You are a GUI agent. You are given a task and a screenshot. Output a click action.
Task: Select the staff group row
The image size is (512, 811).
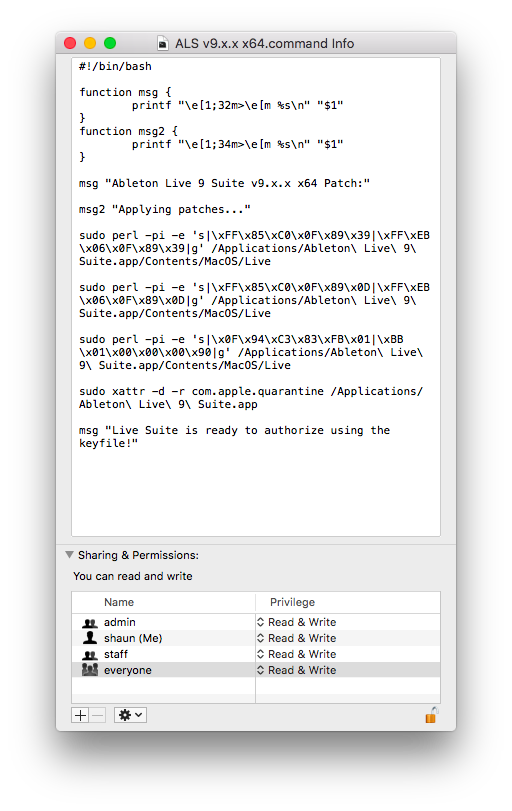tap(256, 654)
